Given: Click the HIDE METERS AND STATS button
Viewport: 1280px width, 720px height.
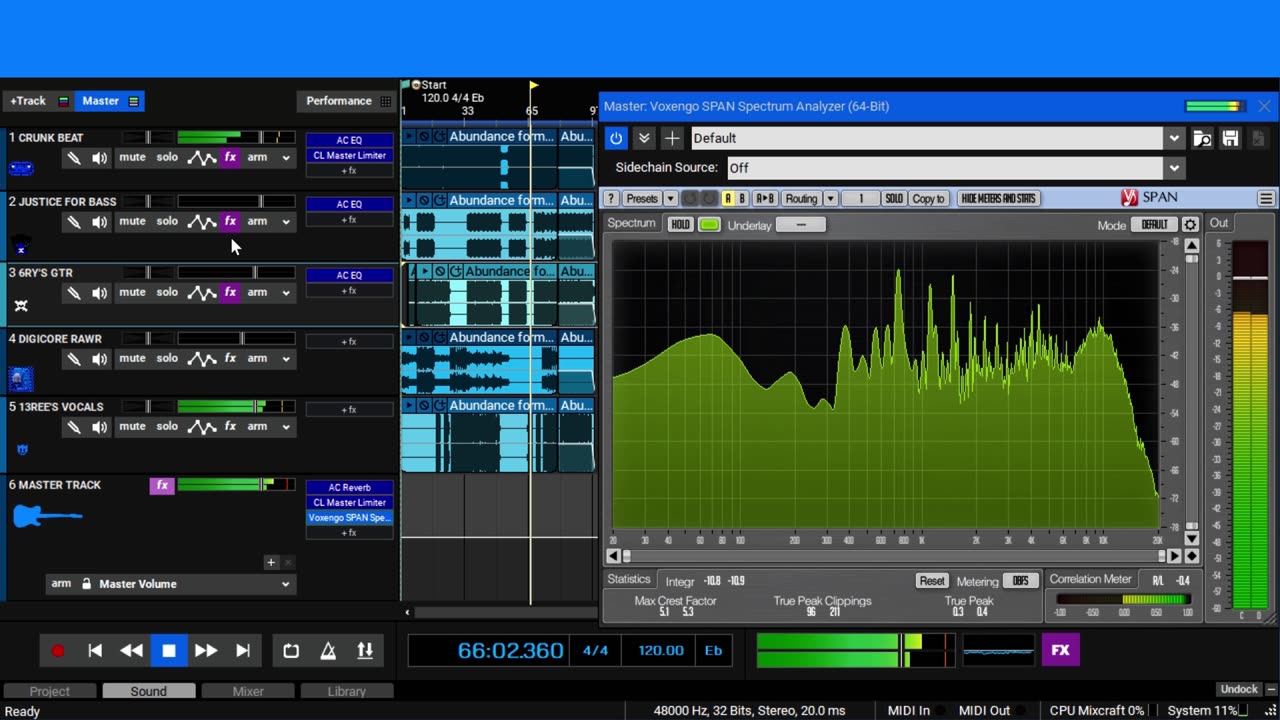Looking at the screenshot, I should (x=997, y=199).
